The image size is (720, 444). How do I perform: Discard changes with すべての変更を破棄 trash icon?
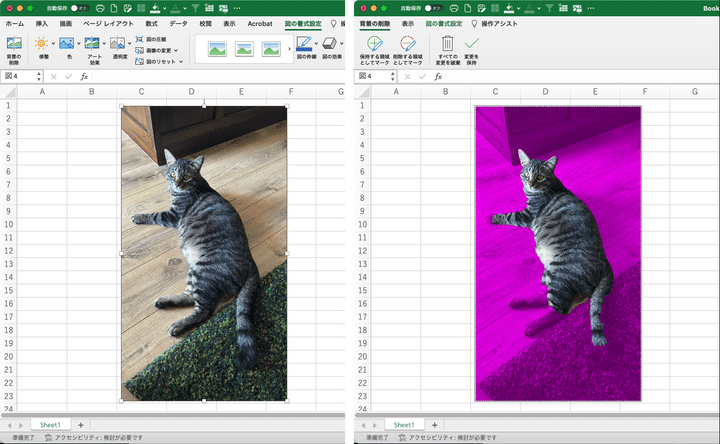pos(447,43)
